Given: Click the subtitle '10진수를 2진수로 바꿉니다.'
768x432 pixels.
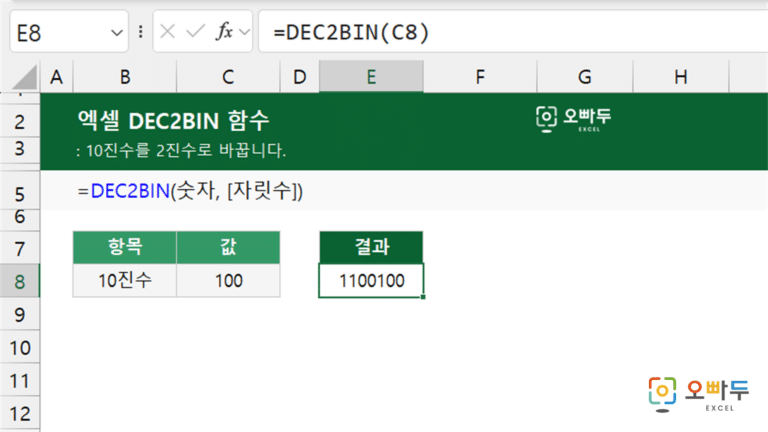Looking at the screenshot, I should click(x=186, y=150).
